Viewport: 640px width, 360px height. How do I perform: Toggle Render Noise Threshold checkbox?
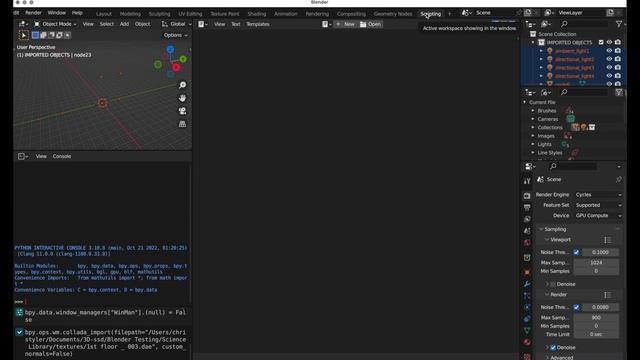576,307
